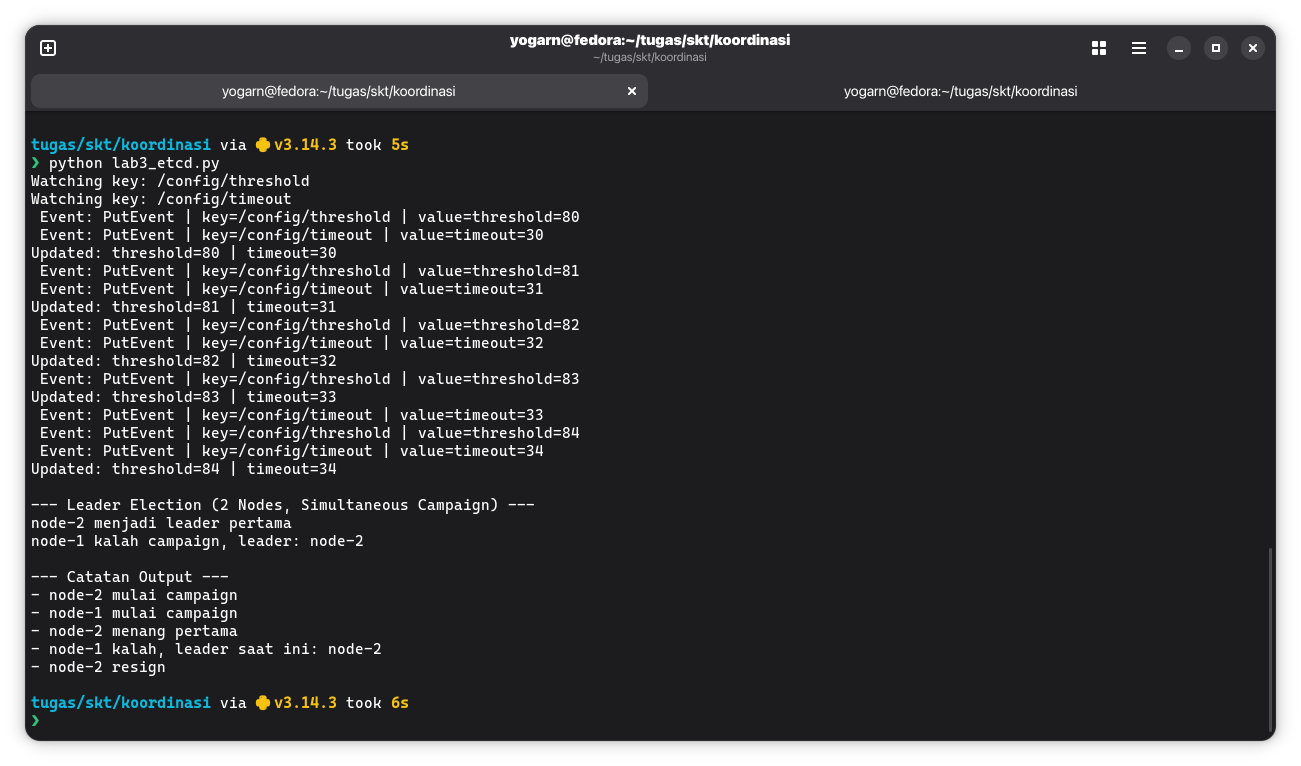Click the event line with value=timeout=30
Viewport: 1301px width, 766px height.
pos(292,235)
